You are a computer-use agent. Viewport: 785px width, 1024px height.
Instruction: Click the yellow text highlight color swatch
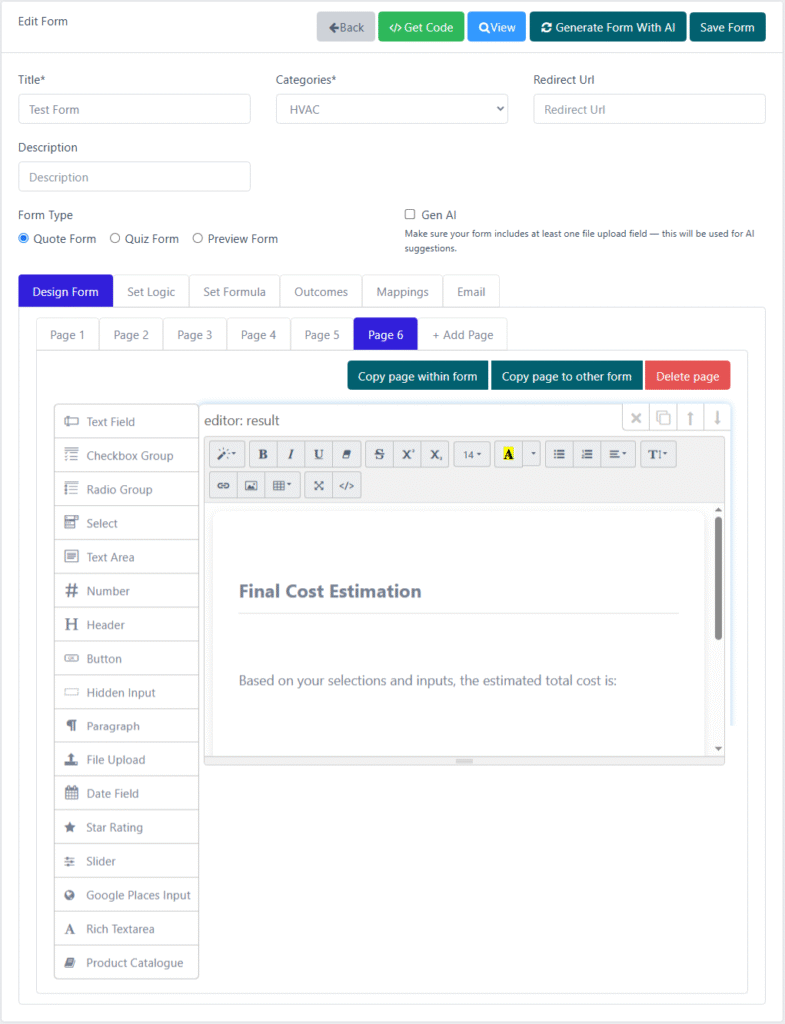coord(508,454)
